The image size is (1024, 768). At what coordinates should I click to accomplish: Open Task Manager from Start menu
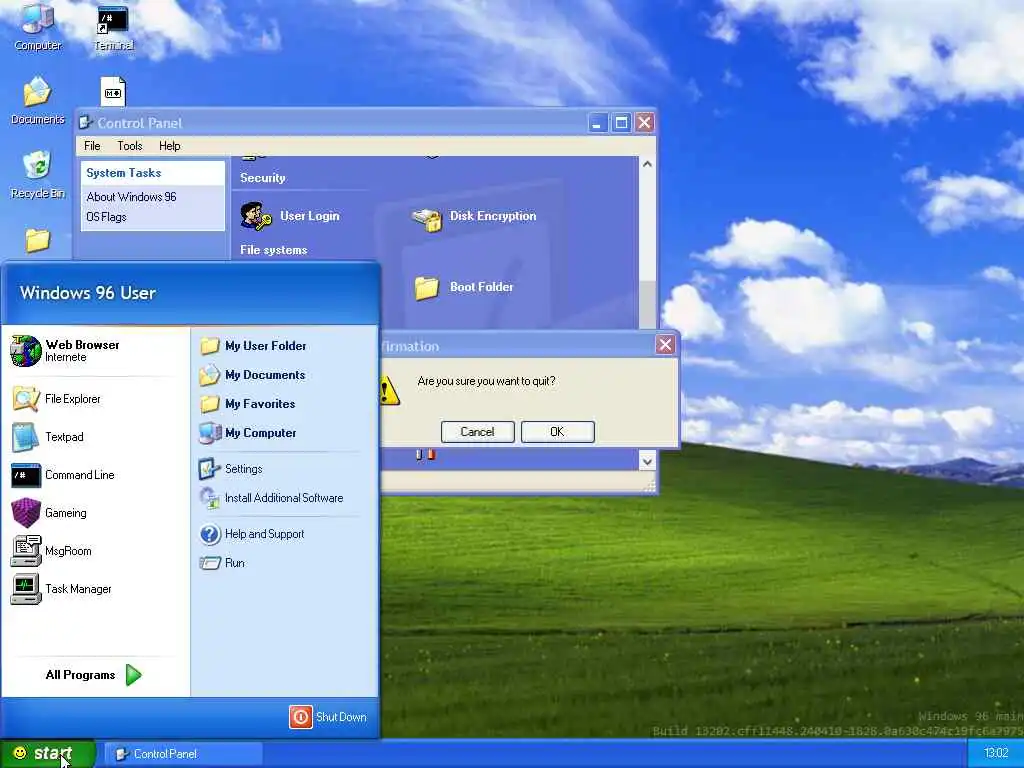click(95, 588)
